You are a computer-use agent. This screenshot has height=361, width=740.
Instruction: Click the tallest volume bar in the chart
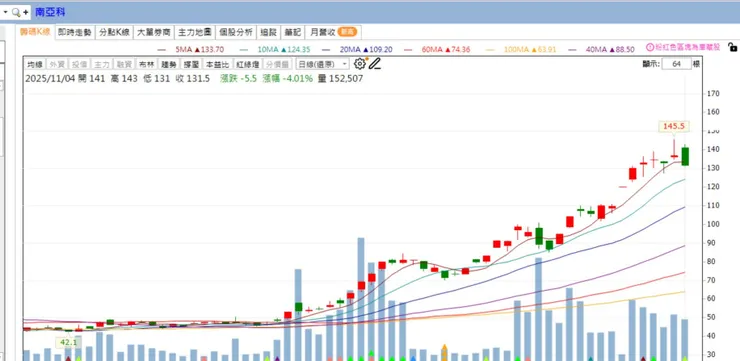point(361,299)
